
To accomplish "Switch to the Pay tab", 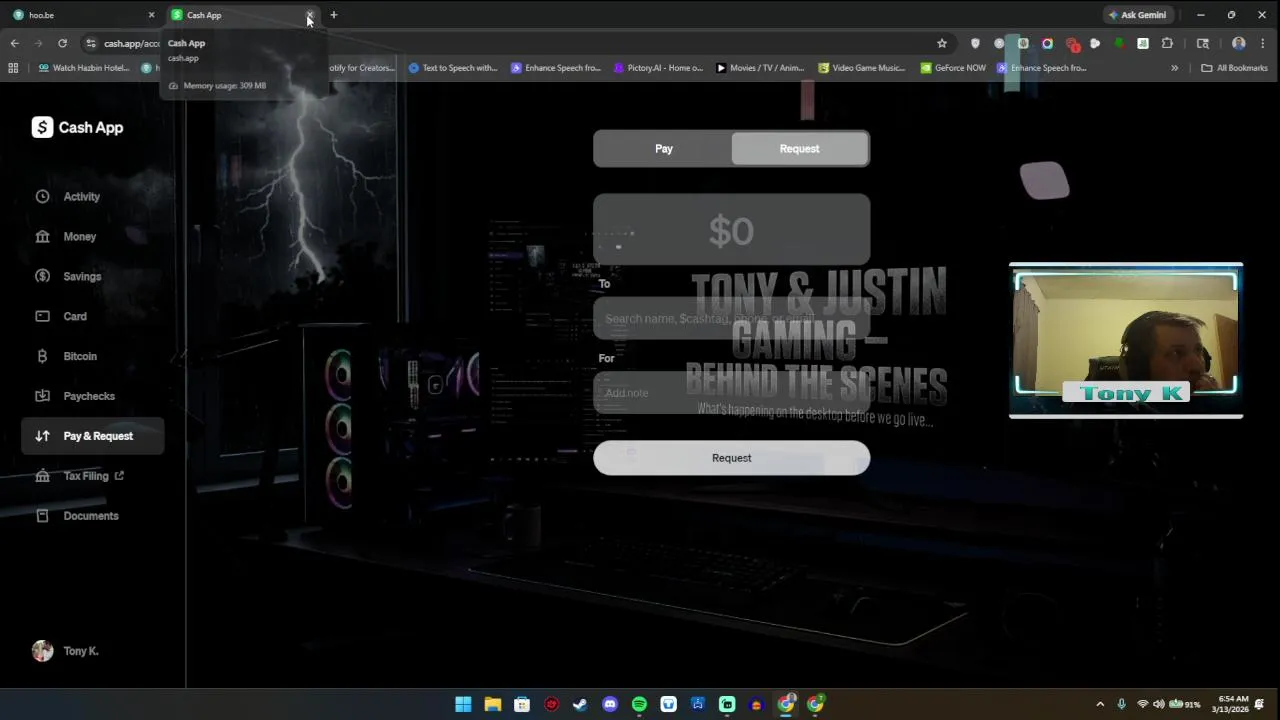I will (664, 149).
